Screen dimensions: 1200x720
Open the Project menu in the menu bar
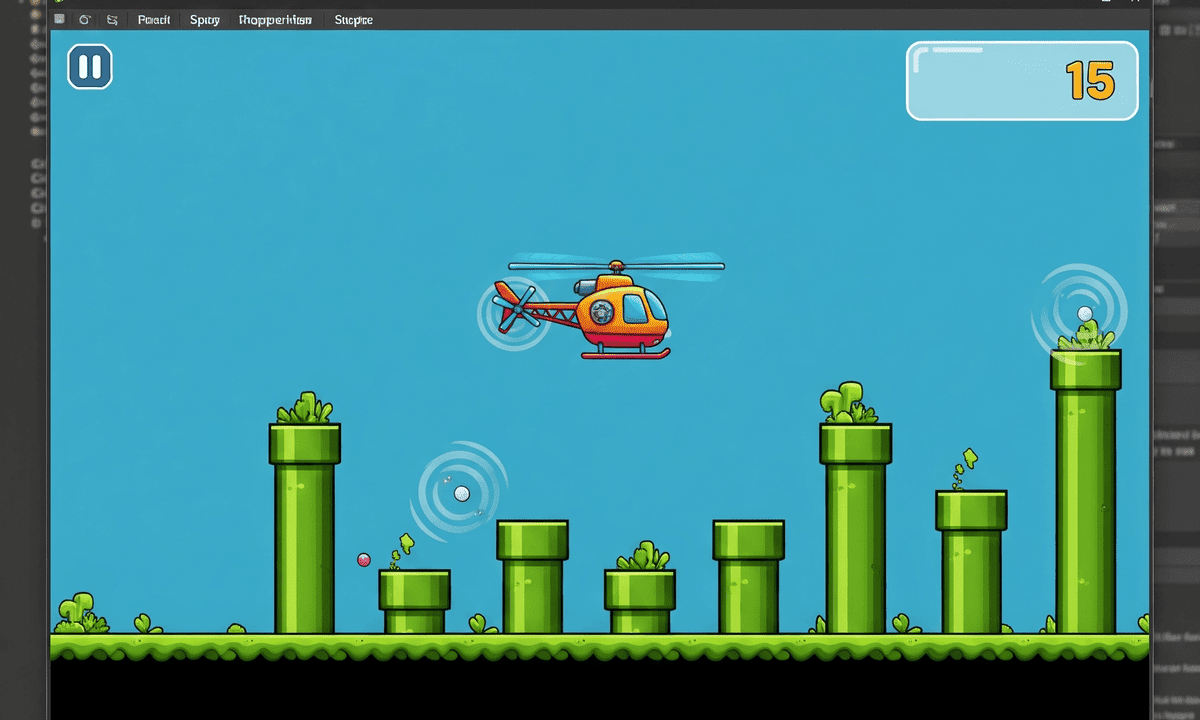[153, 19]
